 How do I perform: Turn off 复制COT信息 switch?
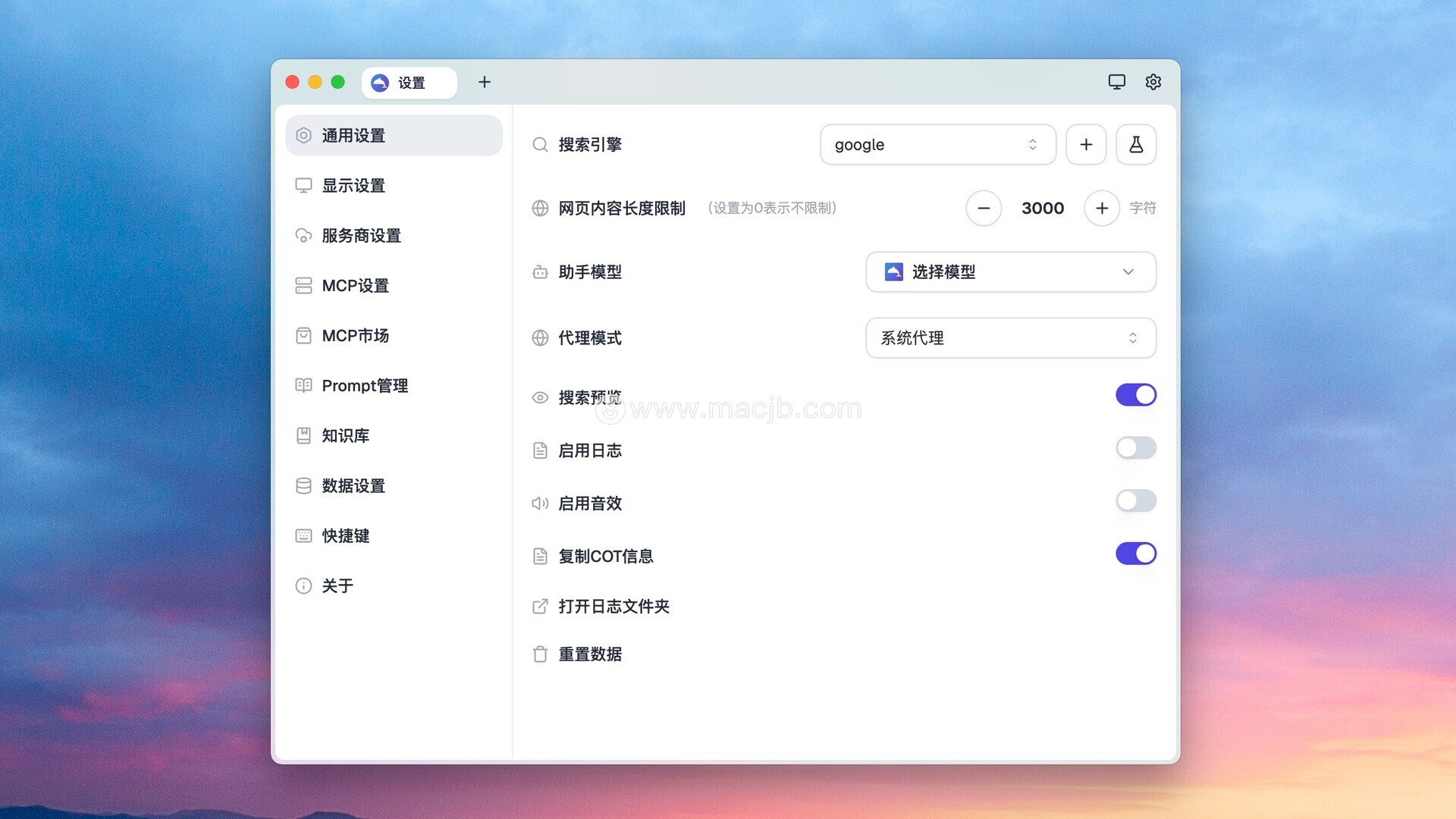click(x=1135, y=554)
